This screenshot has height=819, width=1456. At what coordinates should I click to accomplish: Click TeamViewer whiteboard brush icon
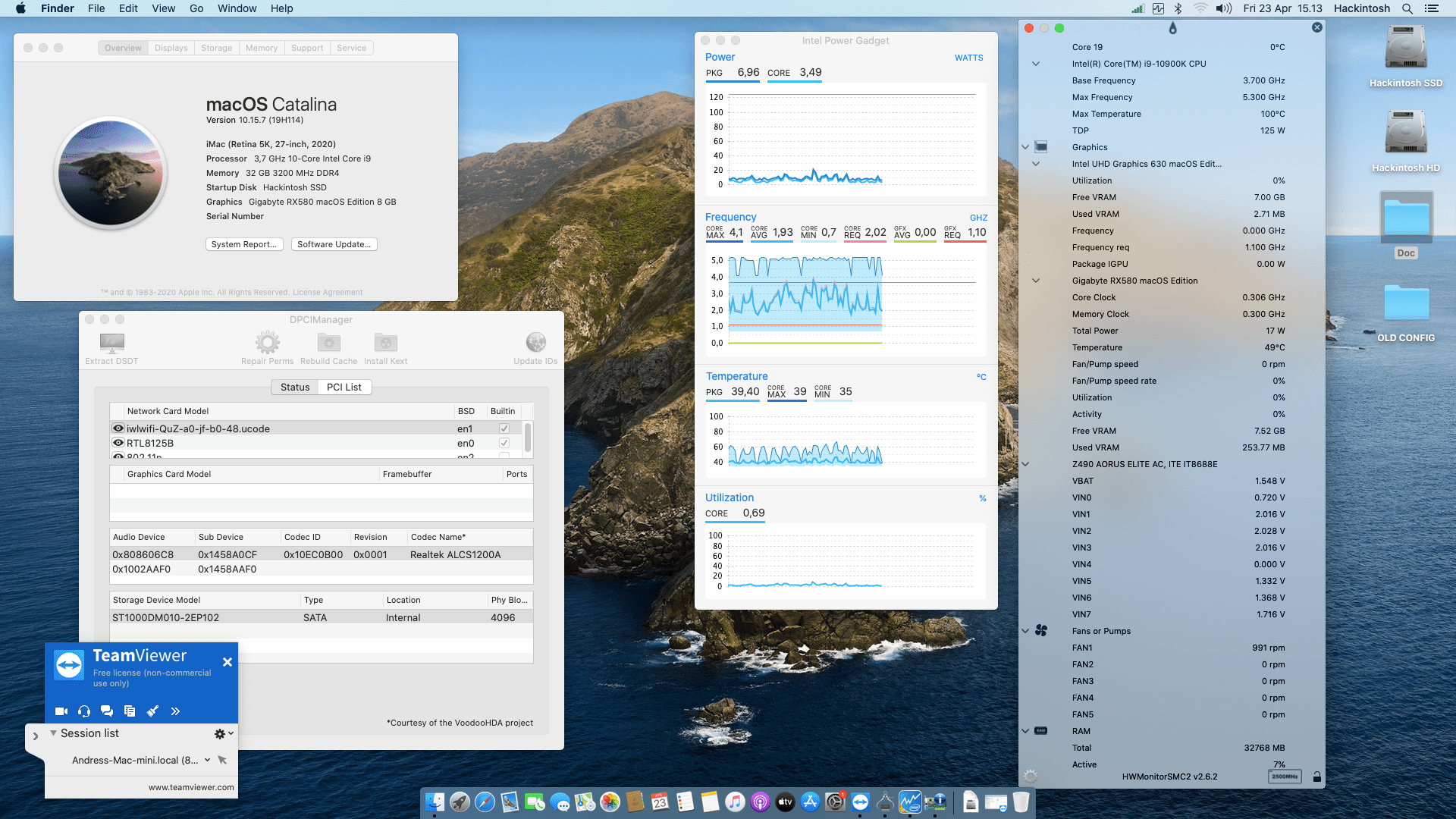point(152,711)
